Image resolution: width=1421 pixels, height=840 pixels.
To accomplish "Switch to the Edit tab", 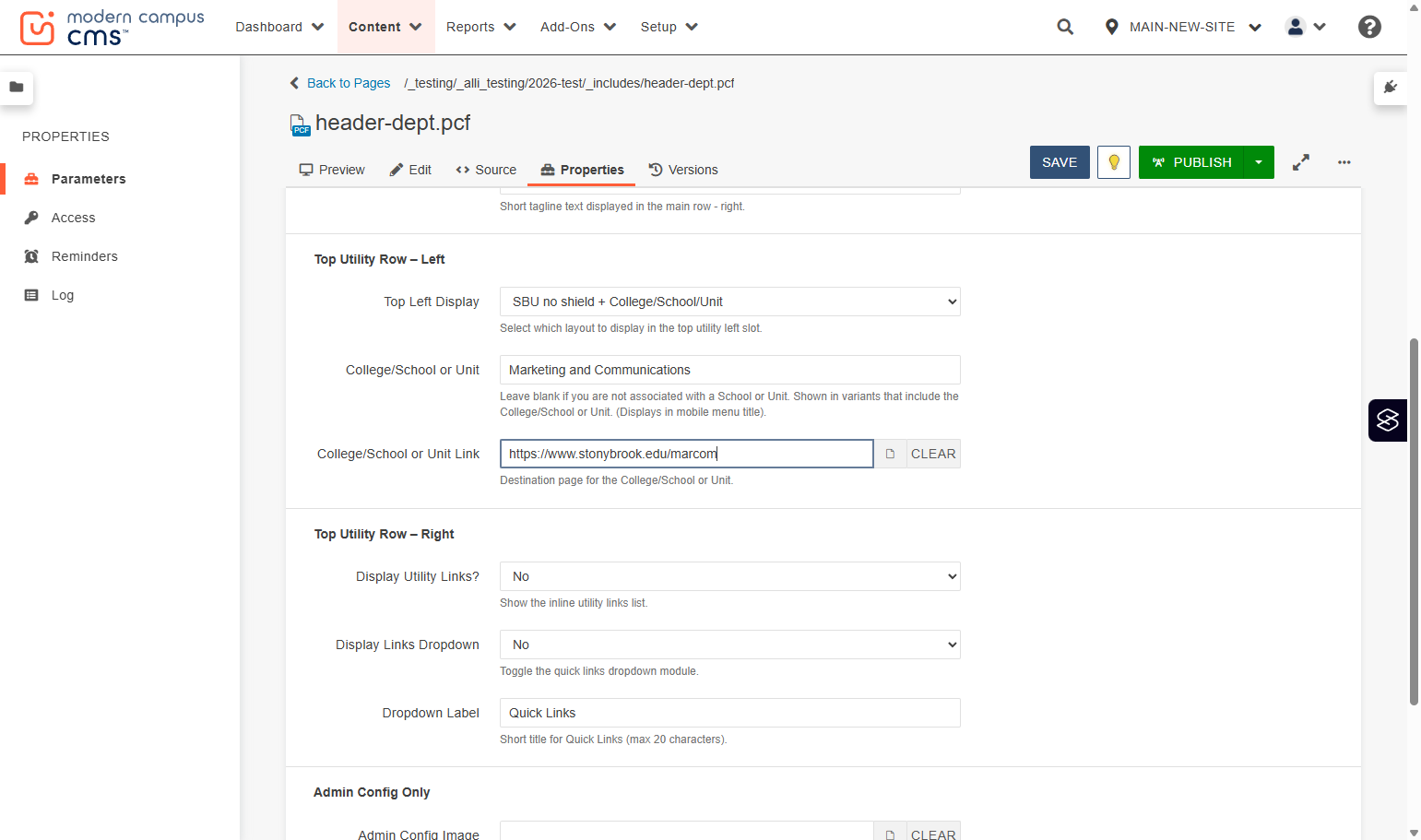I will [x=410, y=170].
